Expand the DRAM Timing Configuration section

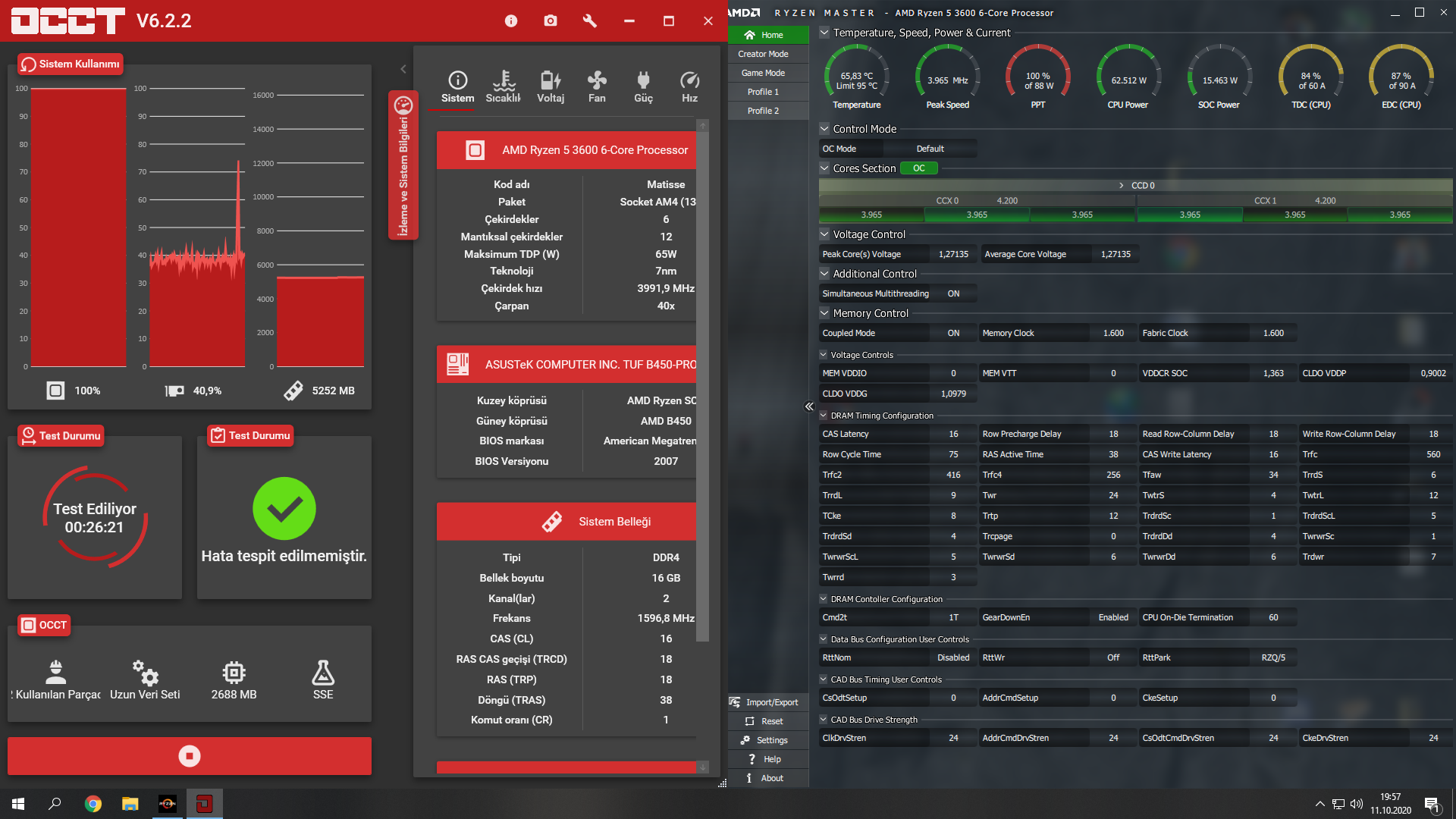(x=824, y=415)
